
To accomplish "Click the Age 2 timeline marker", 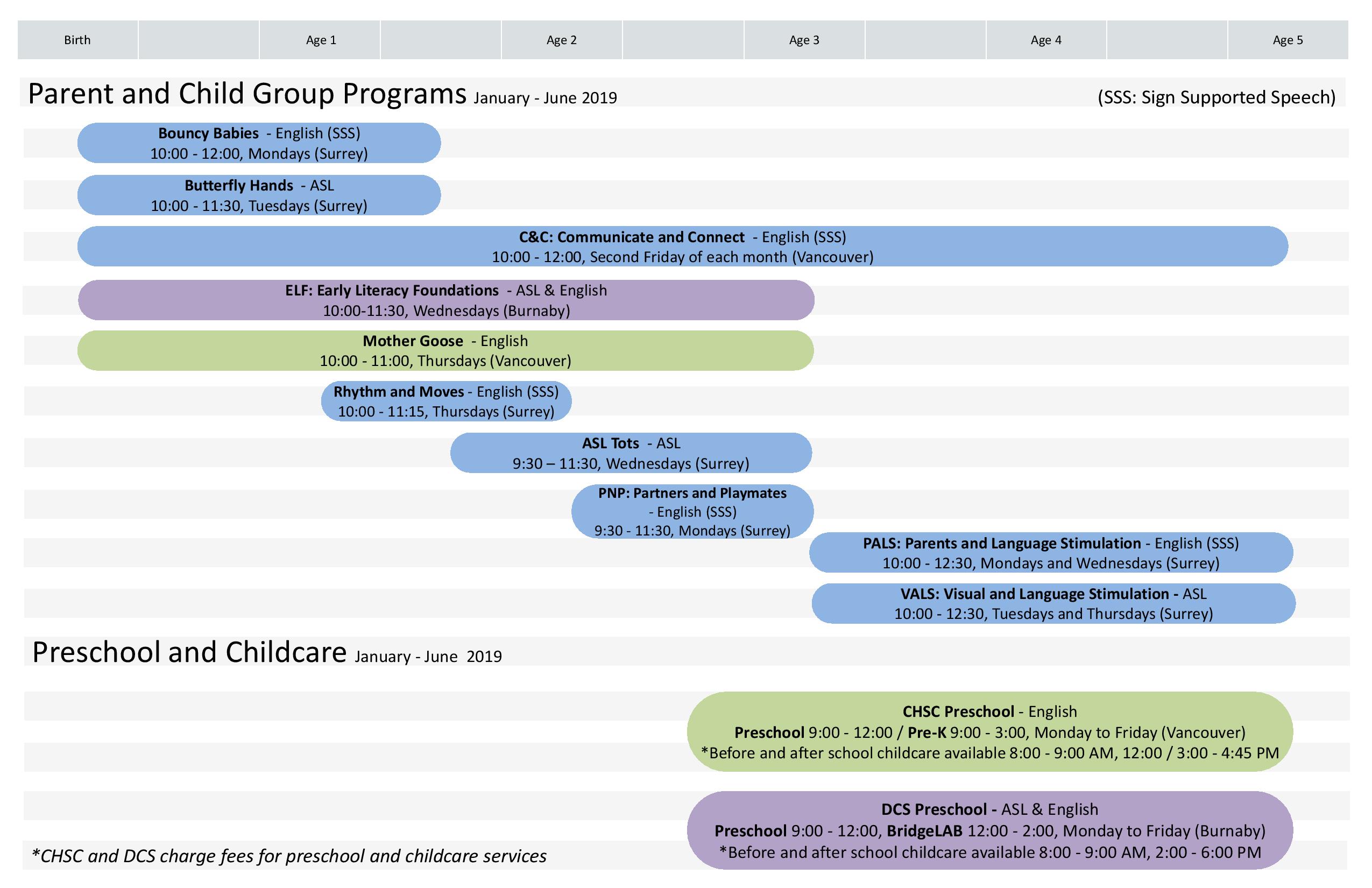I will tap(562, 40).
